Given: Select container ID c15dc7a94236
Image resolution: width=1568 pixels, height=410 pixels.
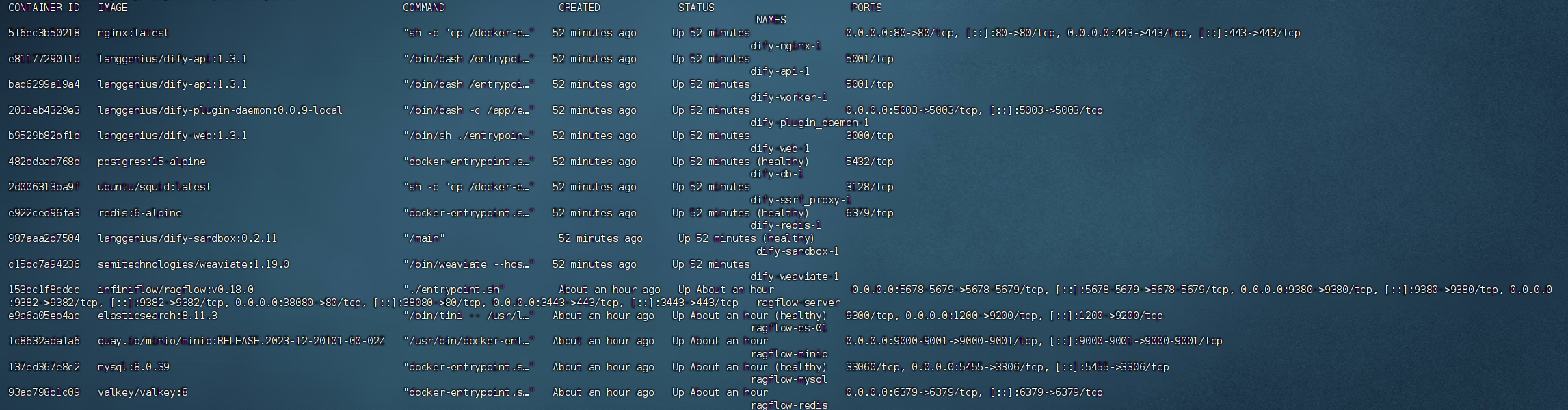Looking at the screenshot, I should (x=44, y=264).
